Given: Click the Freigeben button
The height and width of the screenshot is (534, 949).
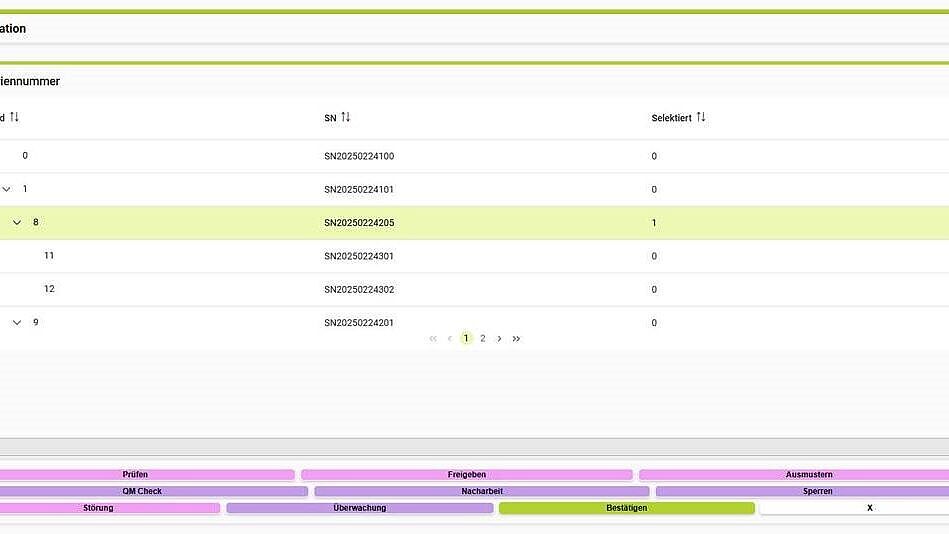Looking at the screenshot, I should (466, 475).
